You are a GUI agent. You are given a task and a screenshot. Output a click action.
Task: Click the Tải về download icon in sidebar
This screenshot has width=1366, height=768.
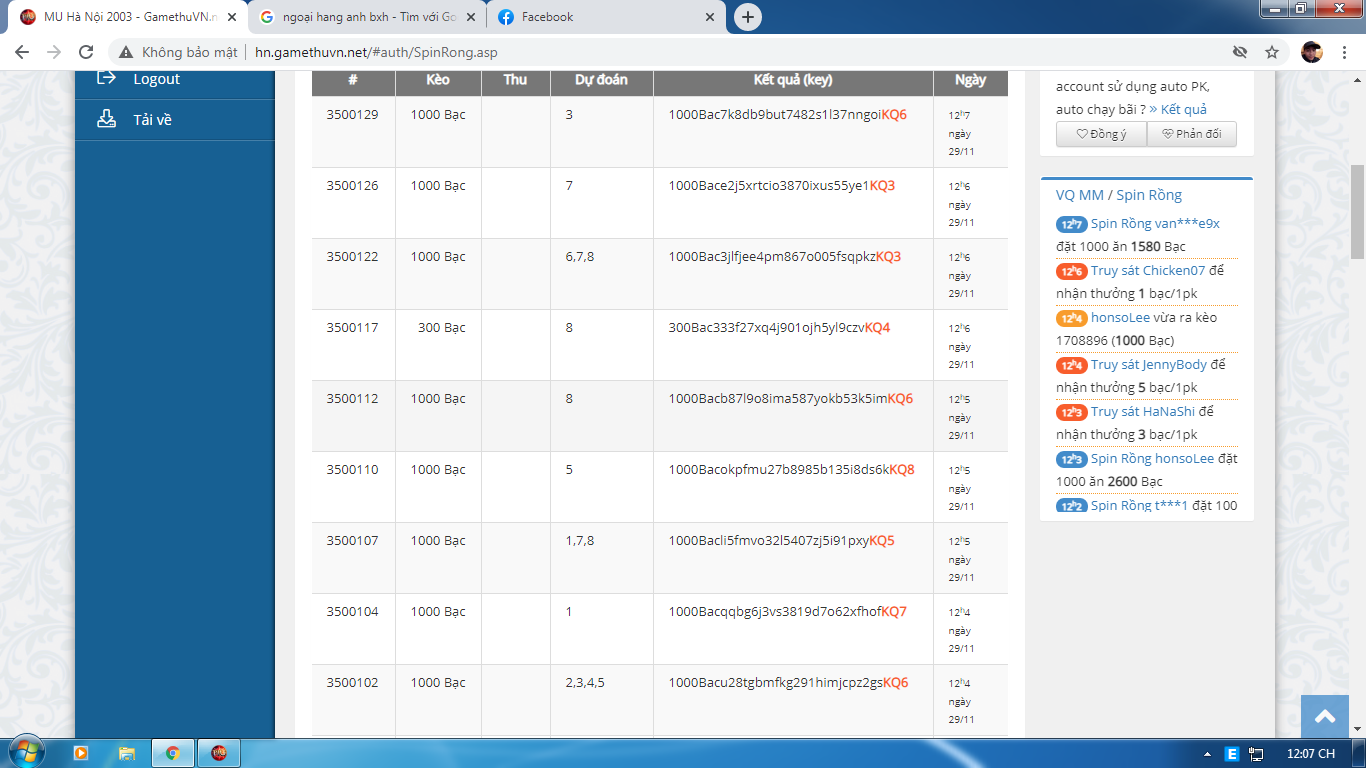106,119
